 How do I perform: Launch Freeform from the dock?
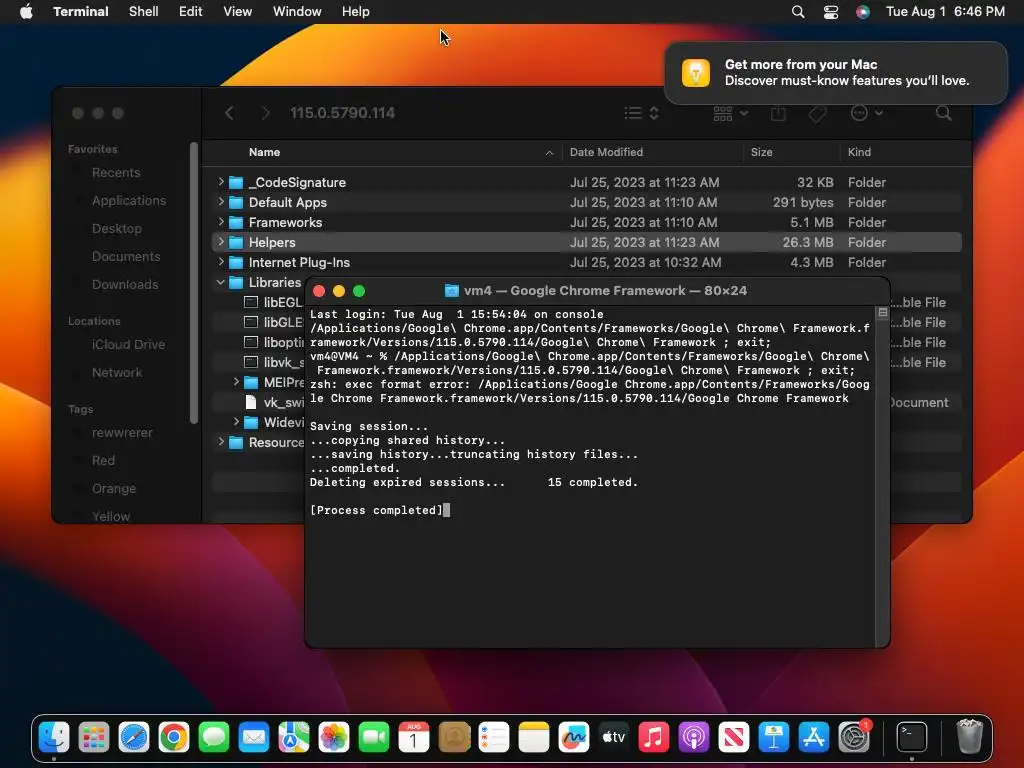tap(573, 737)
